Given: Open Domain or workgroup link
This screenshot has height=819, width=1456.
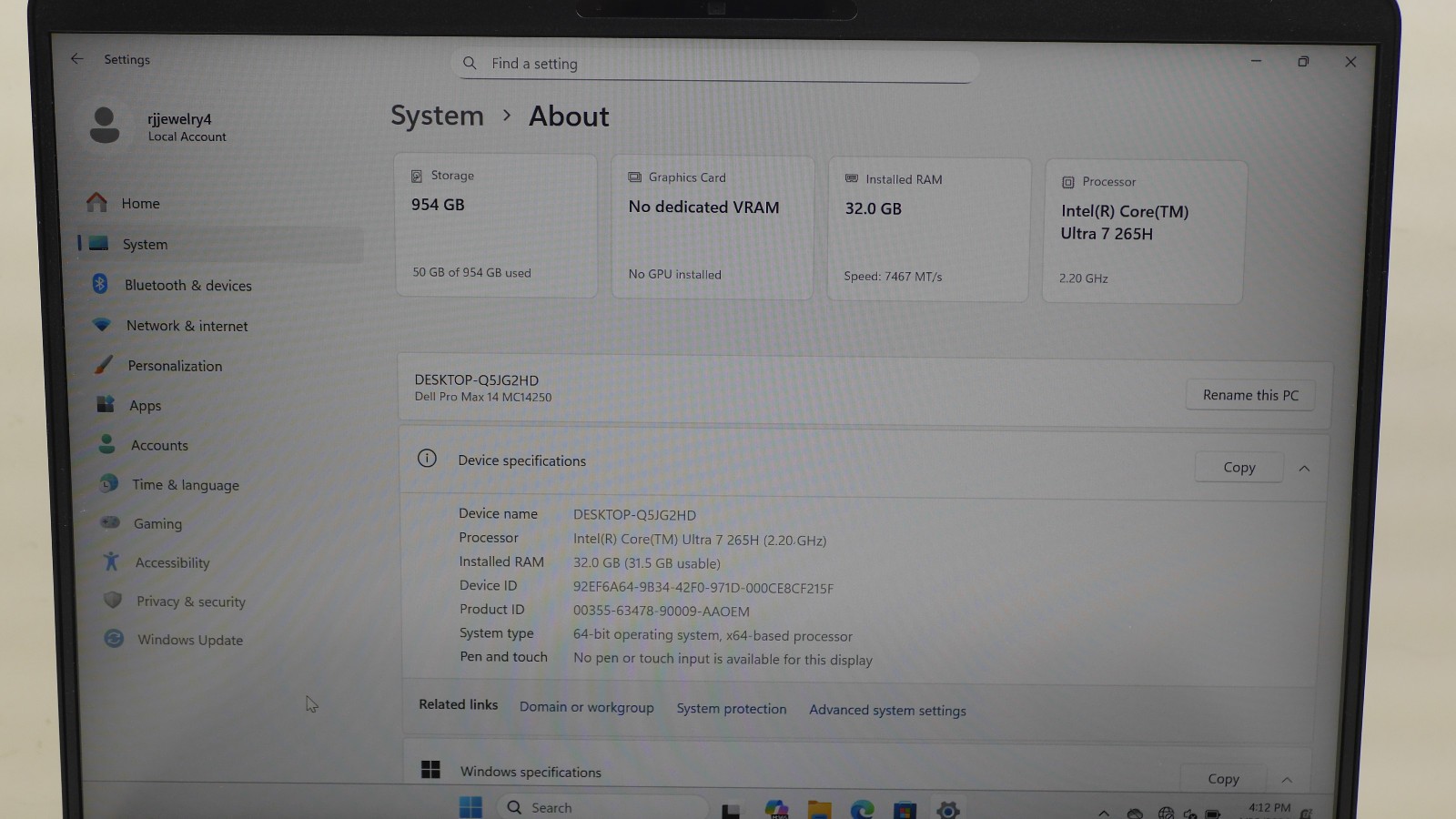Looking at the screenshot, I should [586, 707].
